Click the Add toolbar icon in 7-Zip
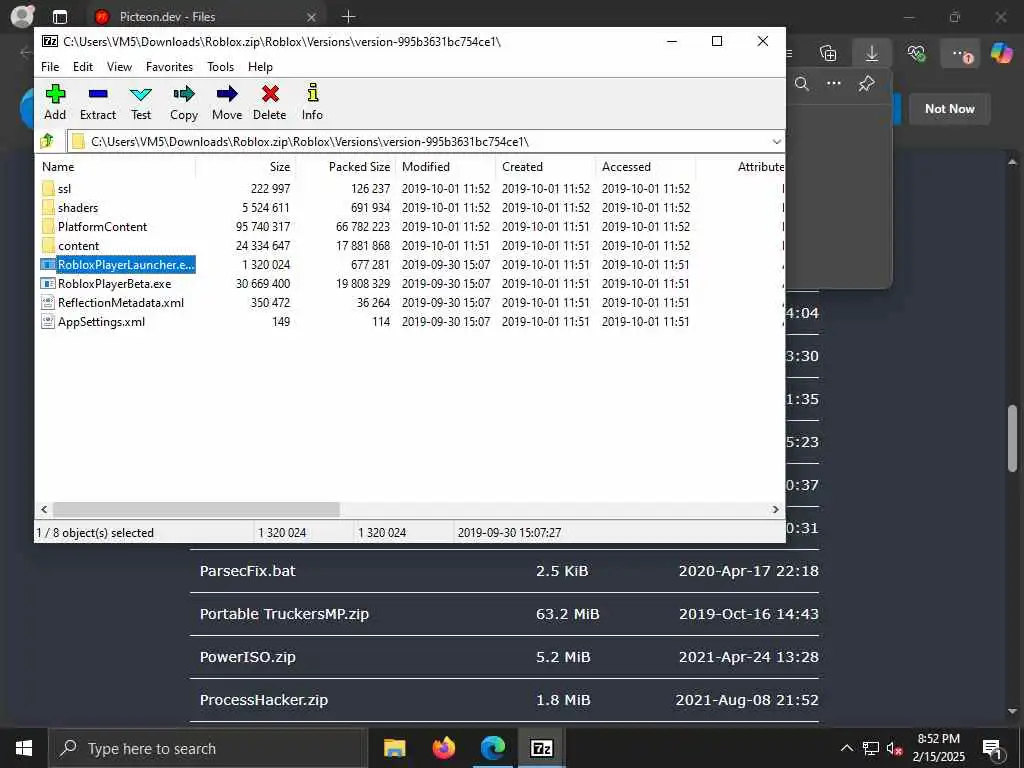Viewport: 1024px width, 768px height. tap(55, 102)
